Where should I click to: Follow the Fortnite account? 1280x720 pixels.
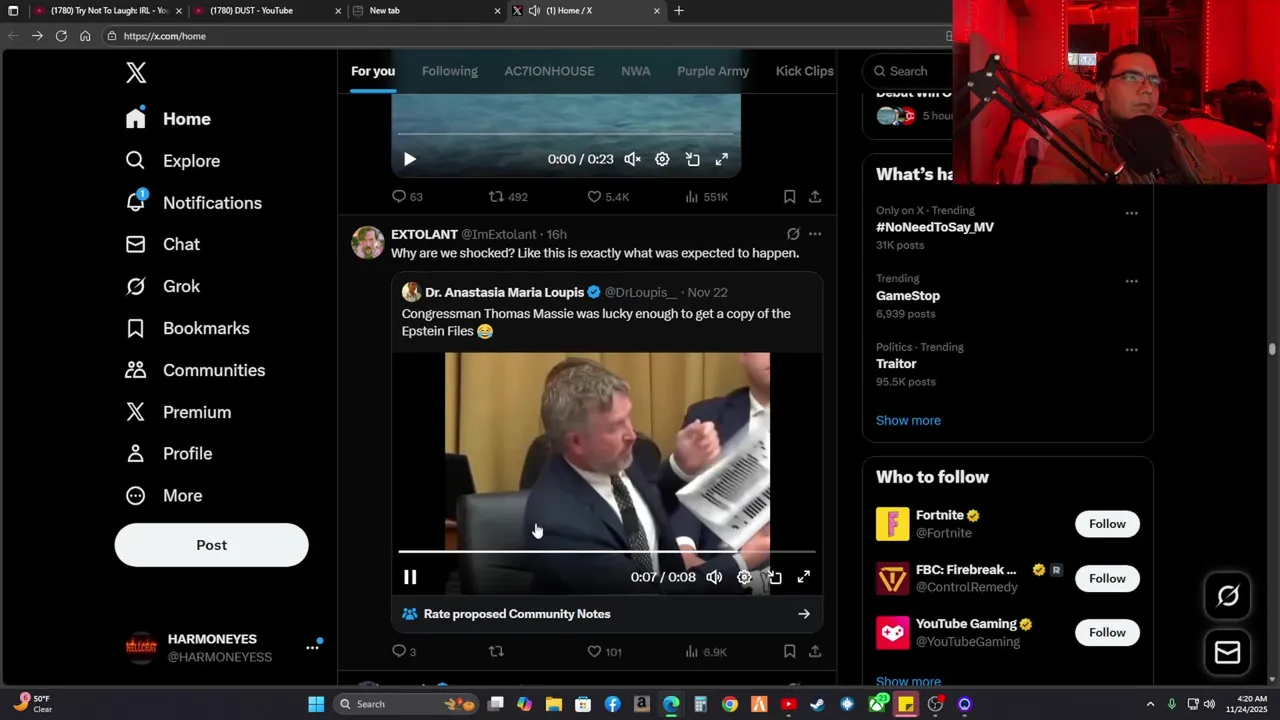1107,524
